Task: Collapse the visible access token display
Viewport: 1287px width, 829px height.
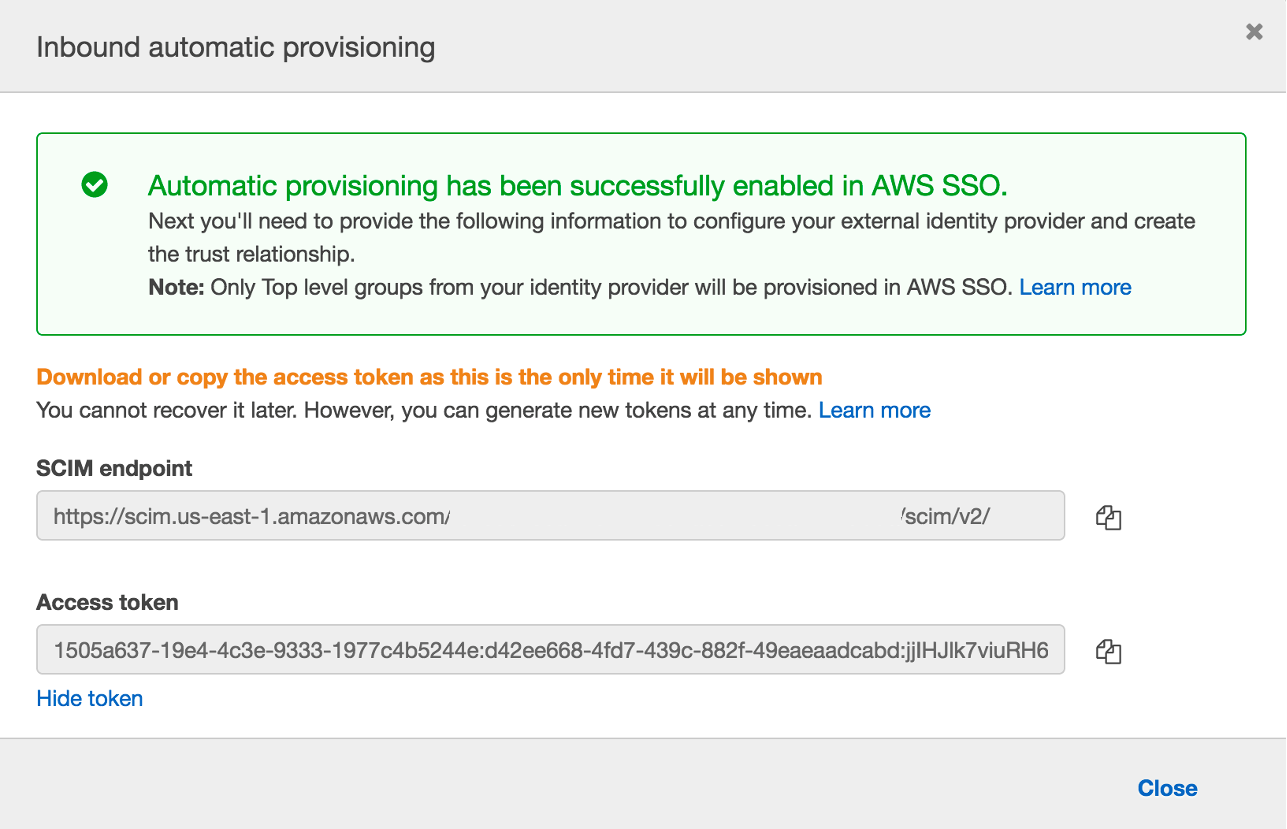Action: [x=89, y=698]
